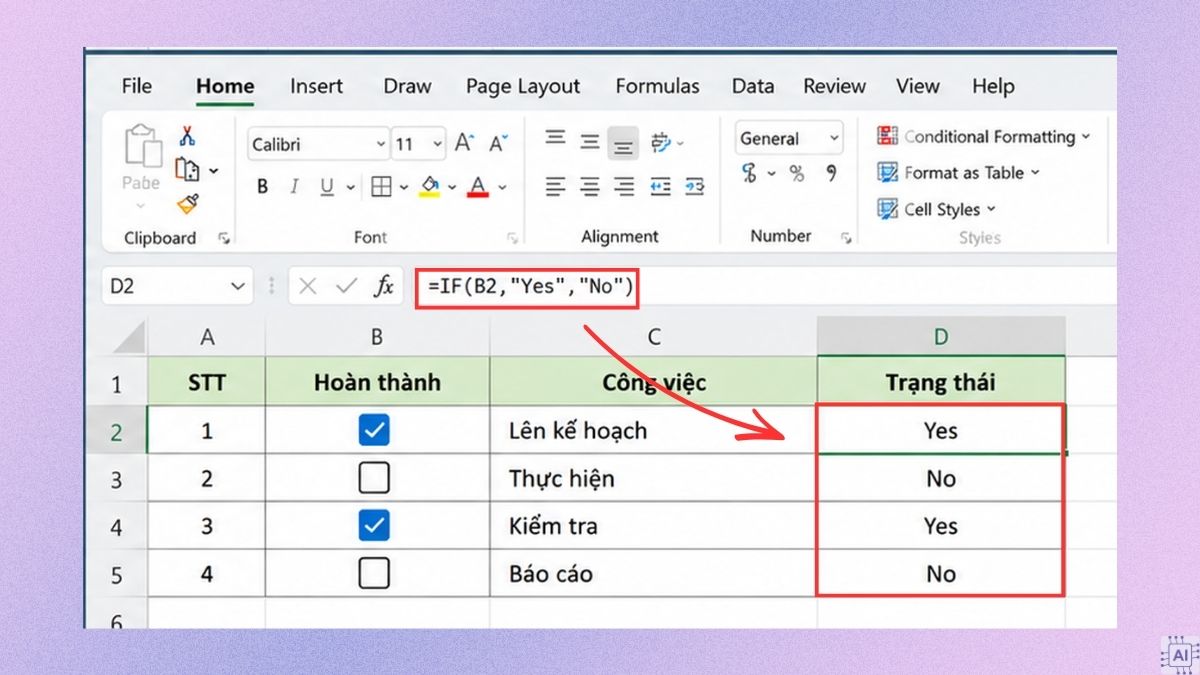The height and width of the screenshot is (675, 1200).
Task: Open Cell Styles menu
Action: point(937,209)
